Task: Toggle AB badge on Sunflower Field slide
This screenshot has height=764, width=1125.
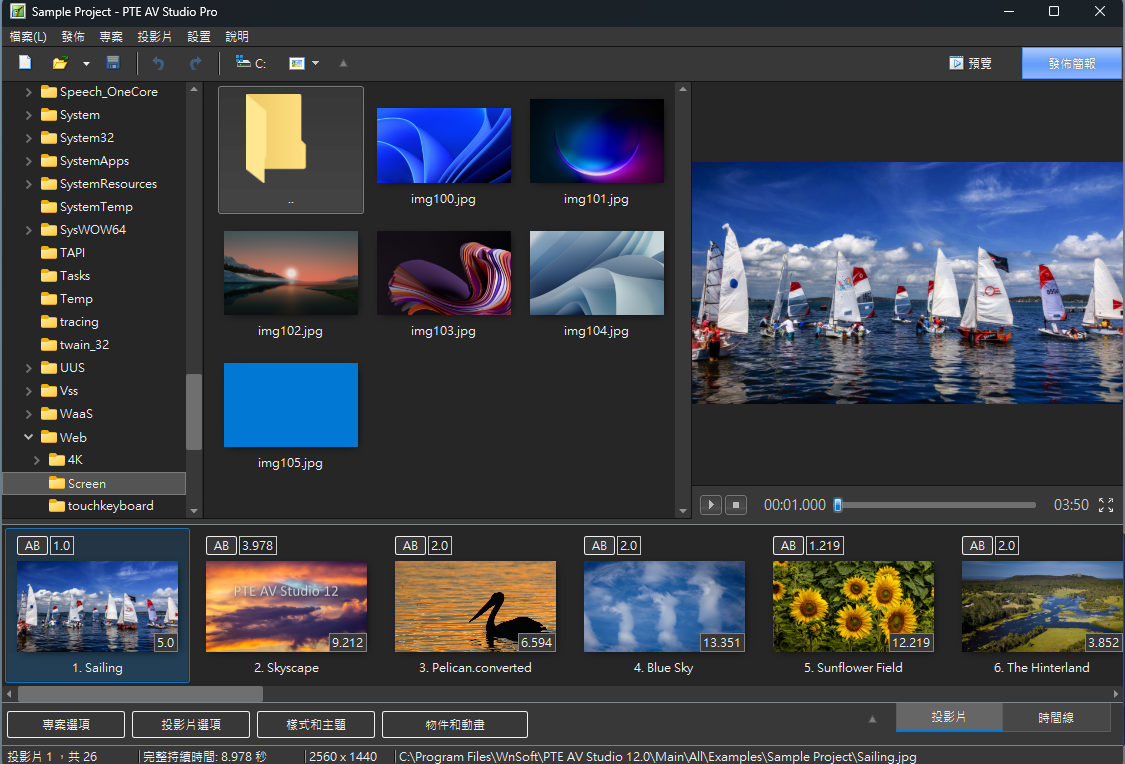Action: (x=789, y=545)
